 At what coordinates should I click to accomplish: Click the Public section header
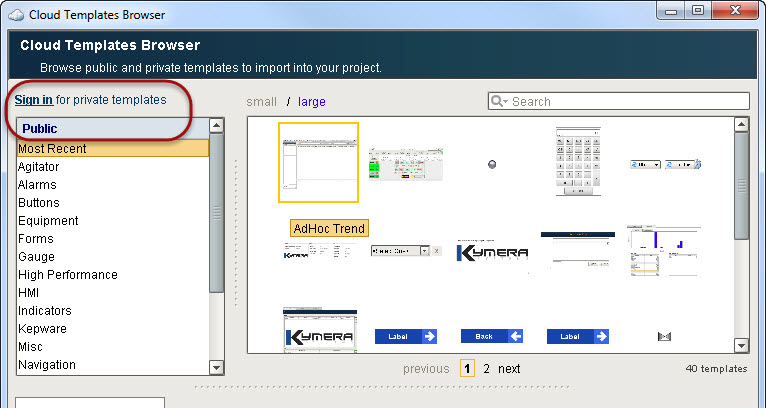[x=40, y=128]
